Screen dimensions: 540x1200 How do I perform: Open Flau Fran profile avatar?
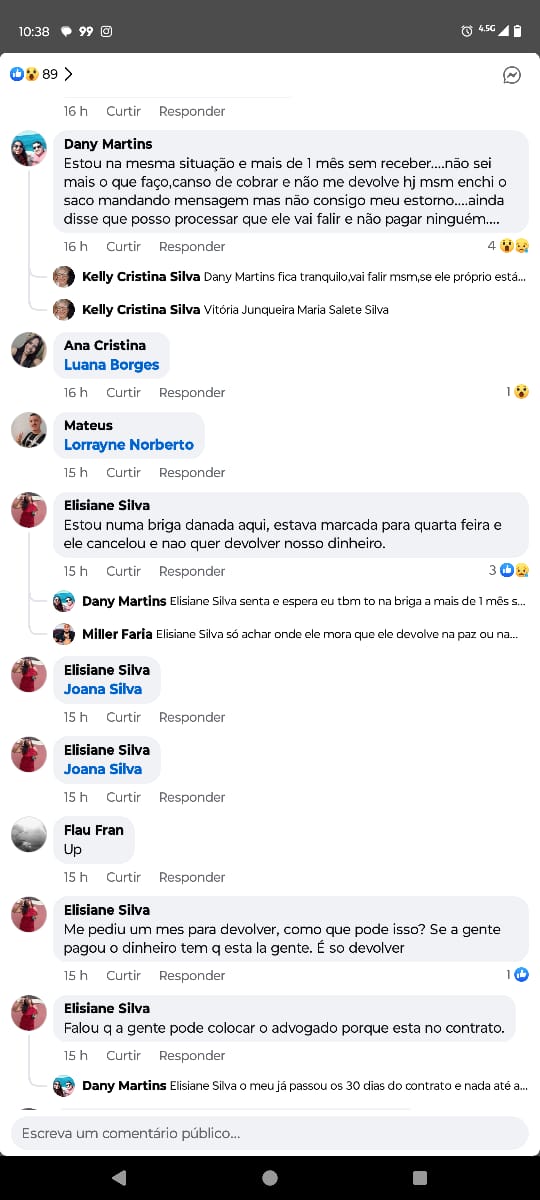[29, 835]
